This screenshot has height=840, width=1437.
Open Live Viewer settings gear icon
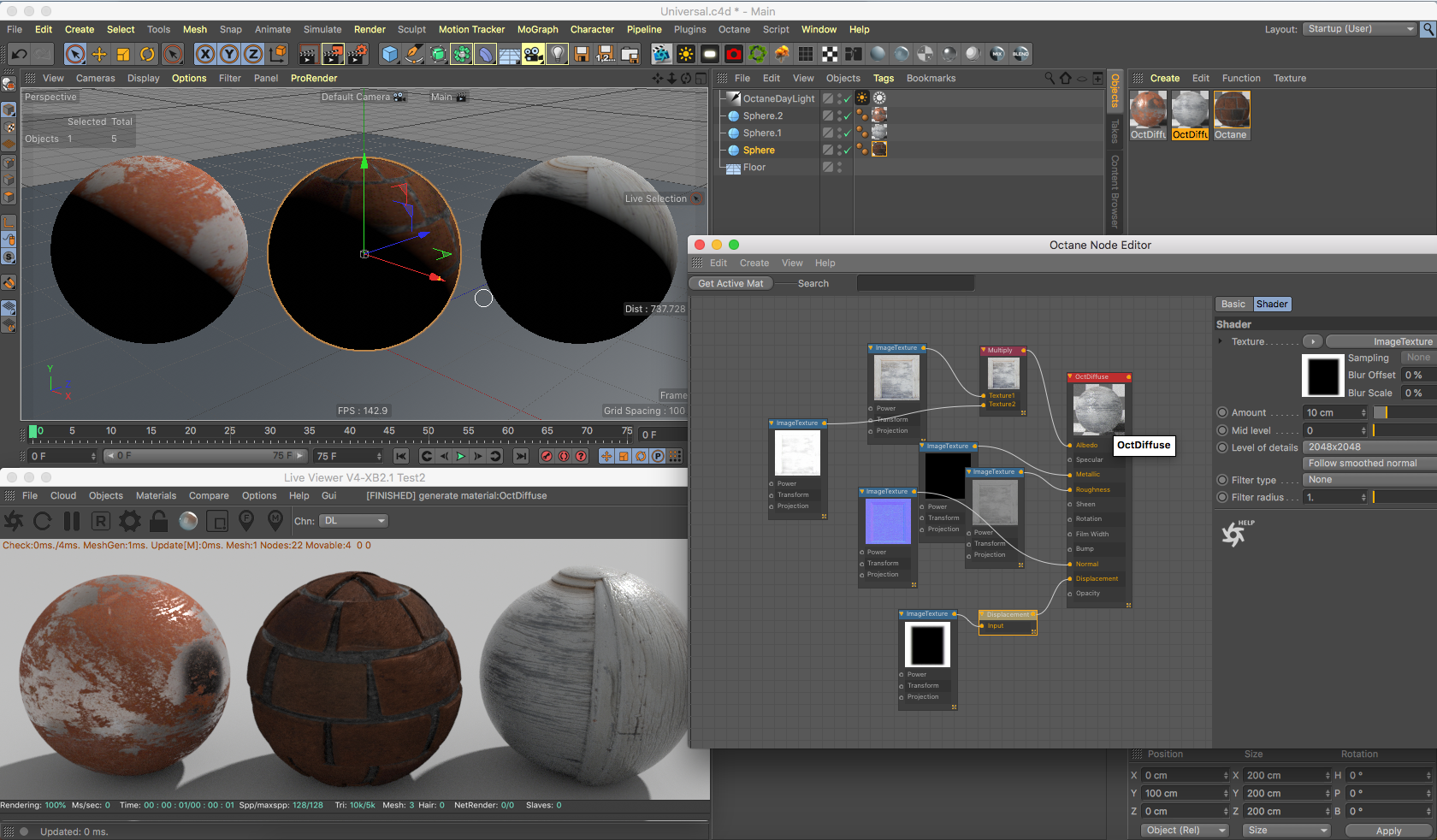(130, 521)
